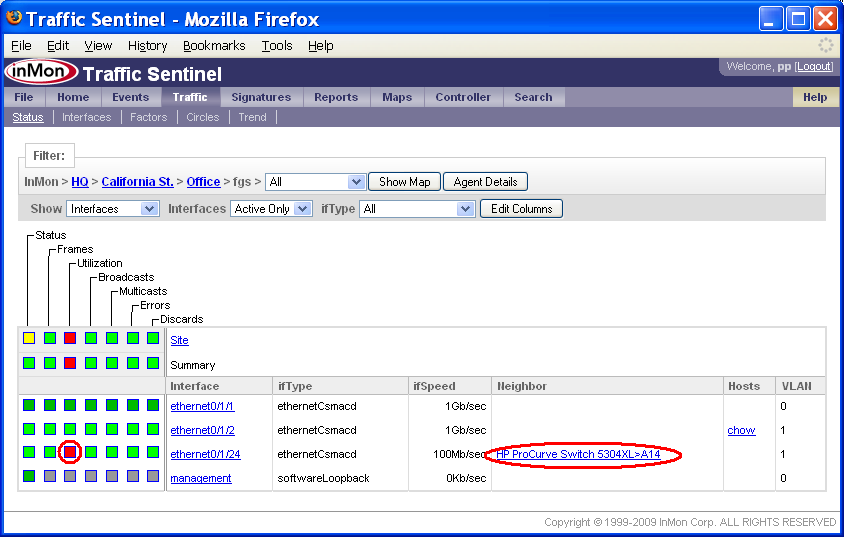Open the ethernet0/1/24 interface link

205,454
